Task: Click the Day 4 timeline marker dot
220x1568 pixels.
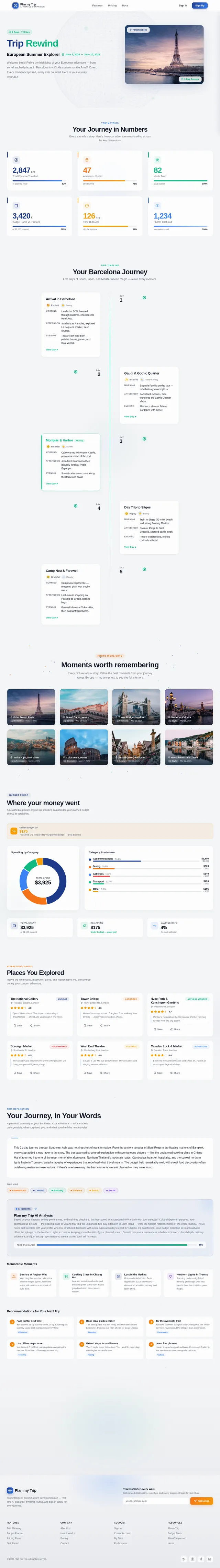Action: pyautogui.click(x=76, y=505)
